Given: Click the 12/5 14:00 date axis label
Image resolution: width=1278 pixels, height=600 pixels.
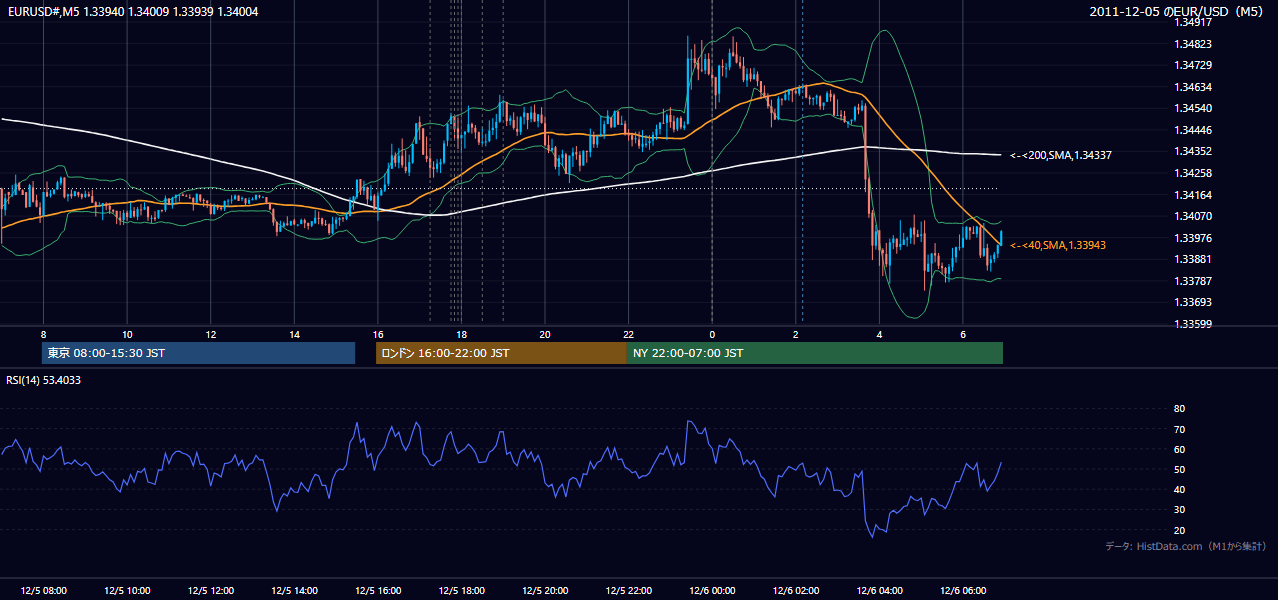Looking at the screenshot, I should click(294, 591).
